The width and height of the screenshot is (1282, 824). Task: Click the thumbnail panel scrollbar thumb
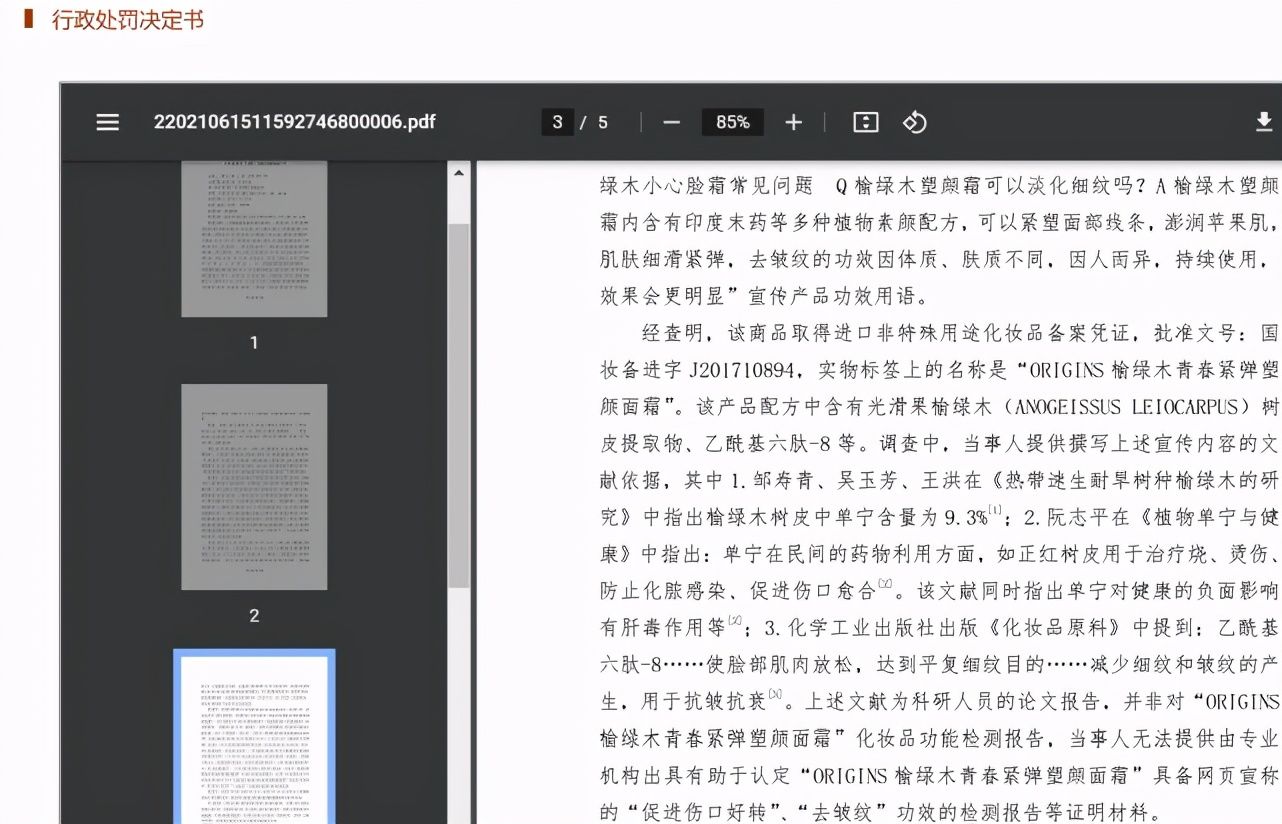458,405
